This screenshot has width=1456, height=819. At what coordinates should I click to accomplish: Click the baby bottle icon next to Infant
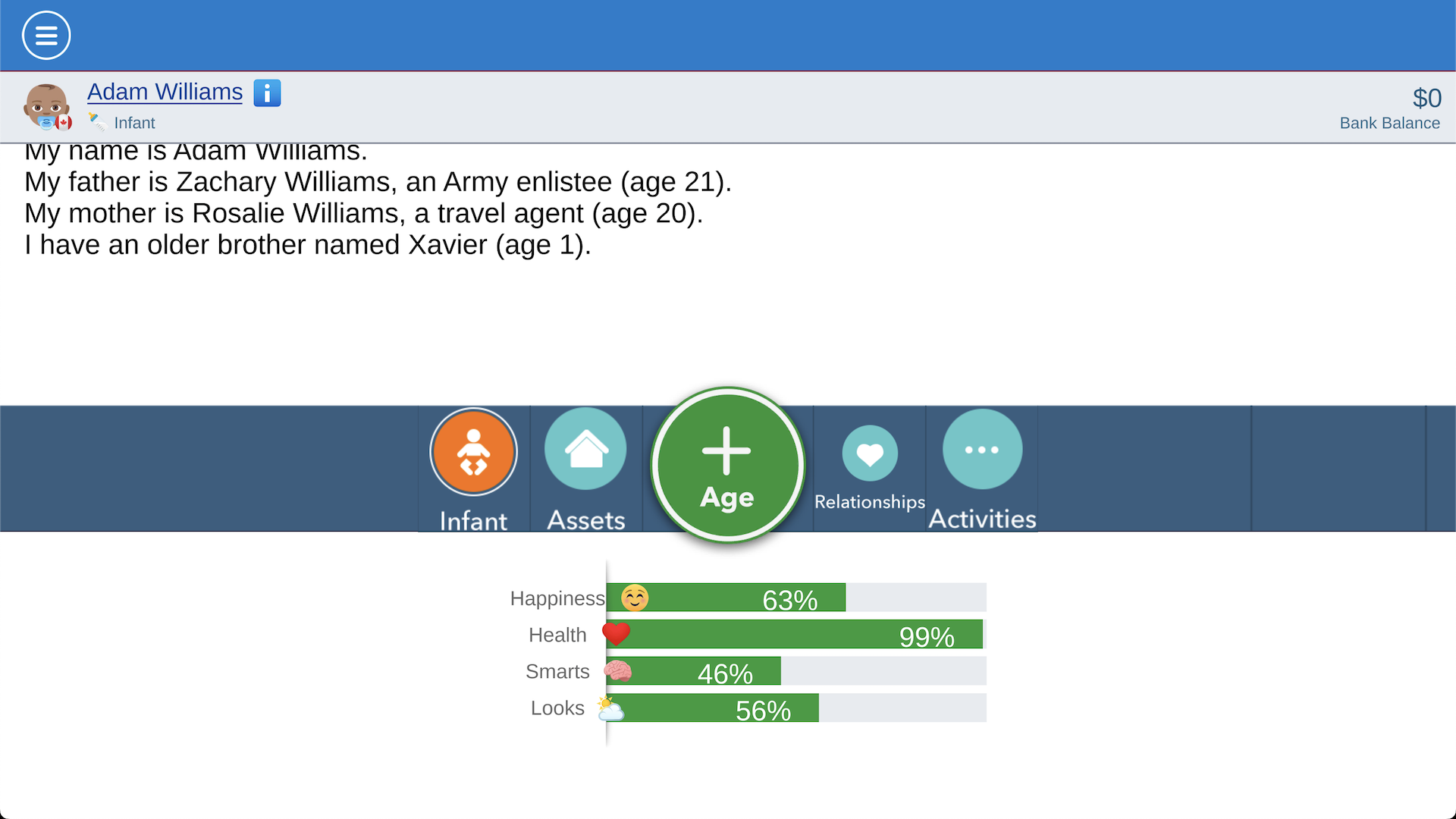[97, 121]
